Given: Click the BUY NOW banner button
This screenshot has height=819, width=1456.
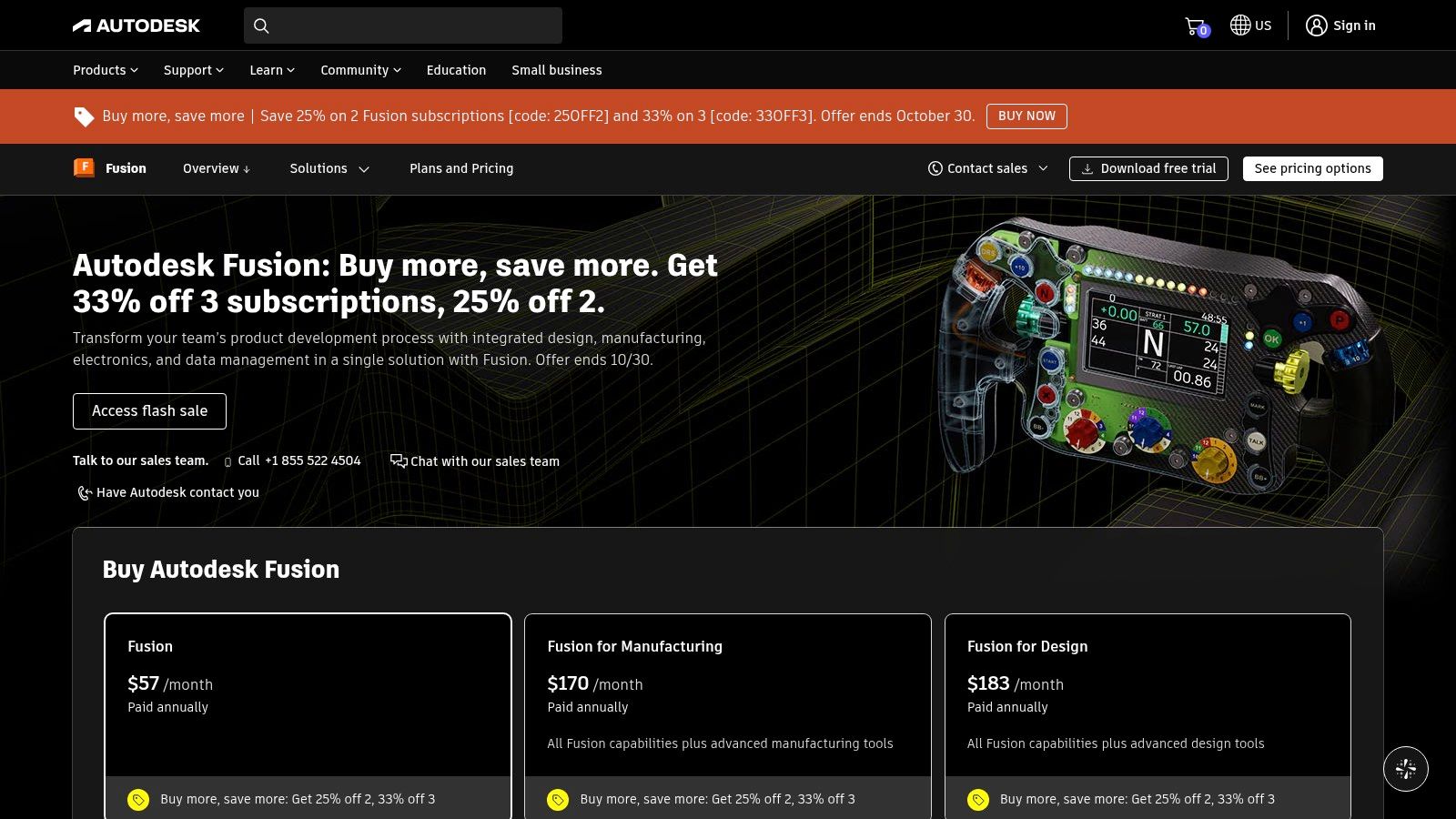Looking at the screenshot, I should click(x=1026, y=116).
